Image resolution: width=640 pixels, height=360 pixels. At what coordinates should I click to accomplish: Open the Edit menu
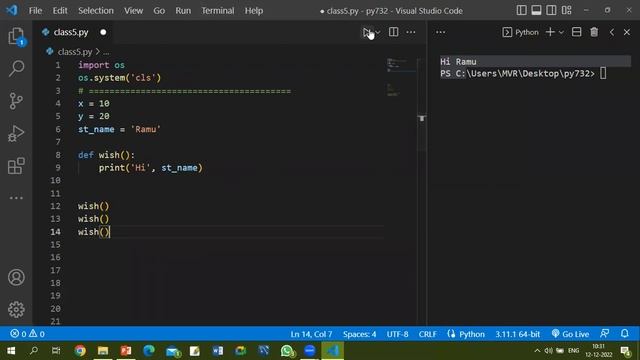[x=60, y=11]
